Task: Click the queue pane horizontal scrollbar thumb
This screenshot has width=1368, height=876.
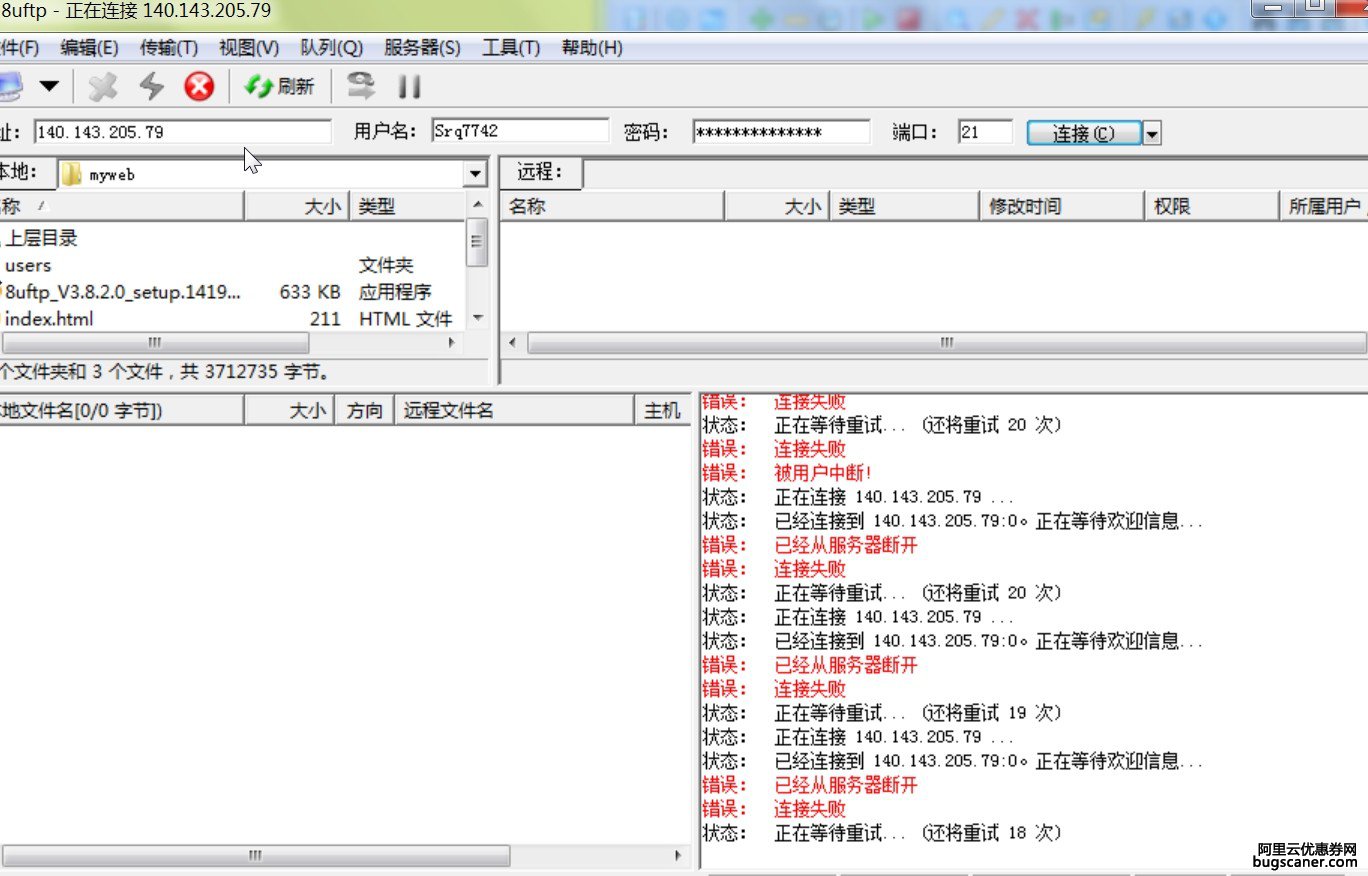Action: [x=256, y=856]
